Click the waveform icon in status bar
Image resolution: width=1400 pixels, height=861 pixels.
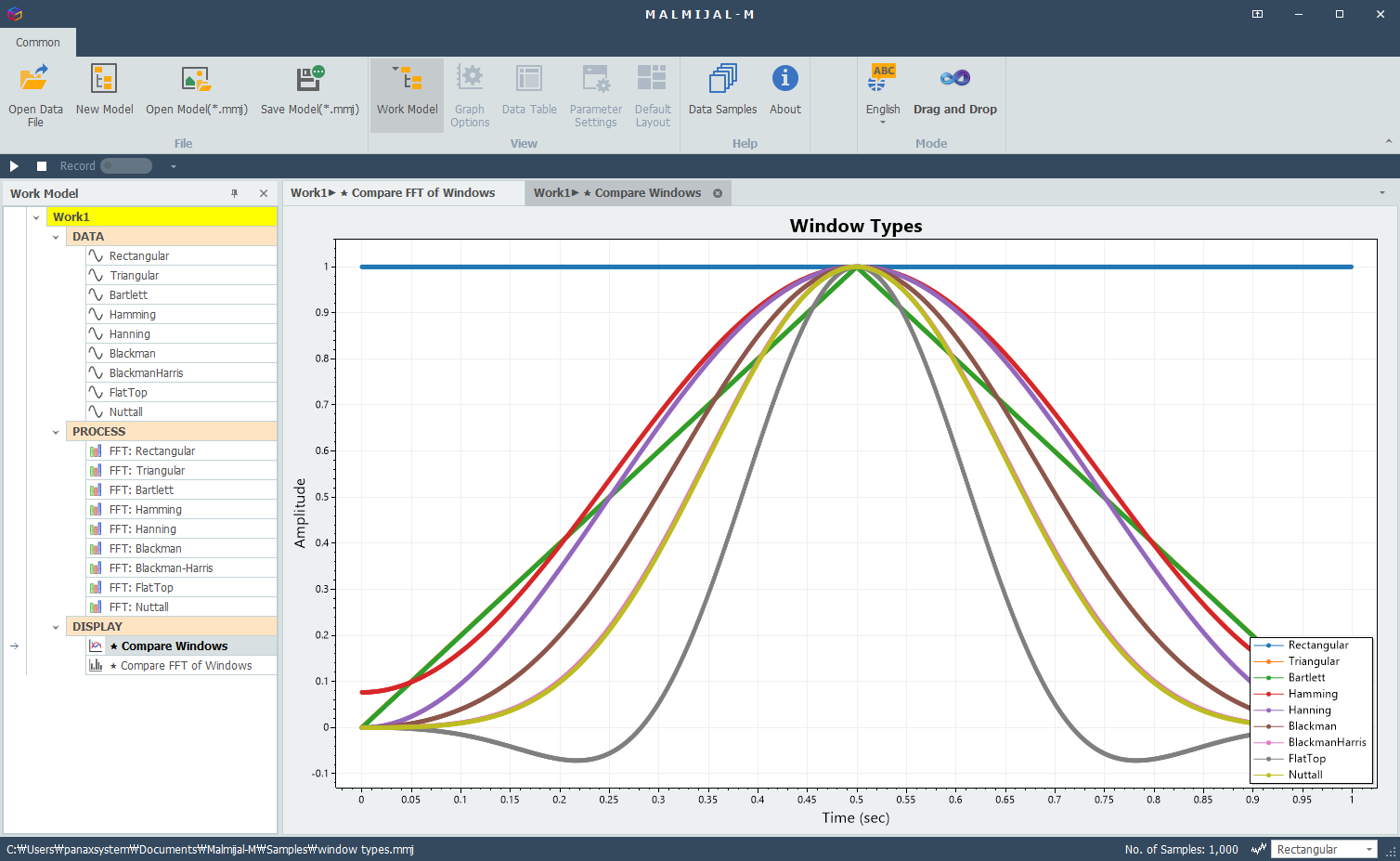click(x=1259, y=849)
